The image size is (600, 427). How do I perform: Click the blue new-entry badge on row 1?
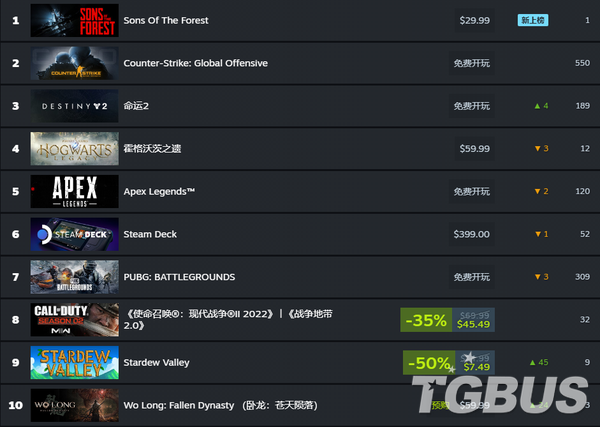click(x=533, y=20)
